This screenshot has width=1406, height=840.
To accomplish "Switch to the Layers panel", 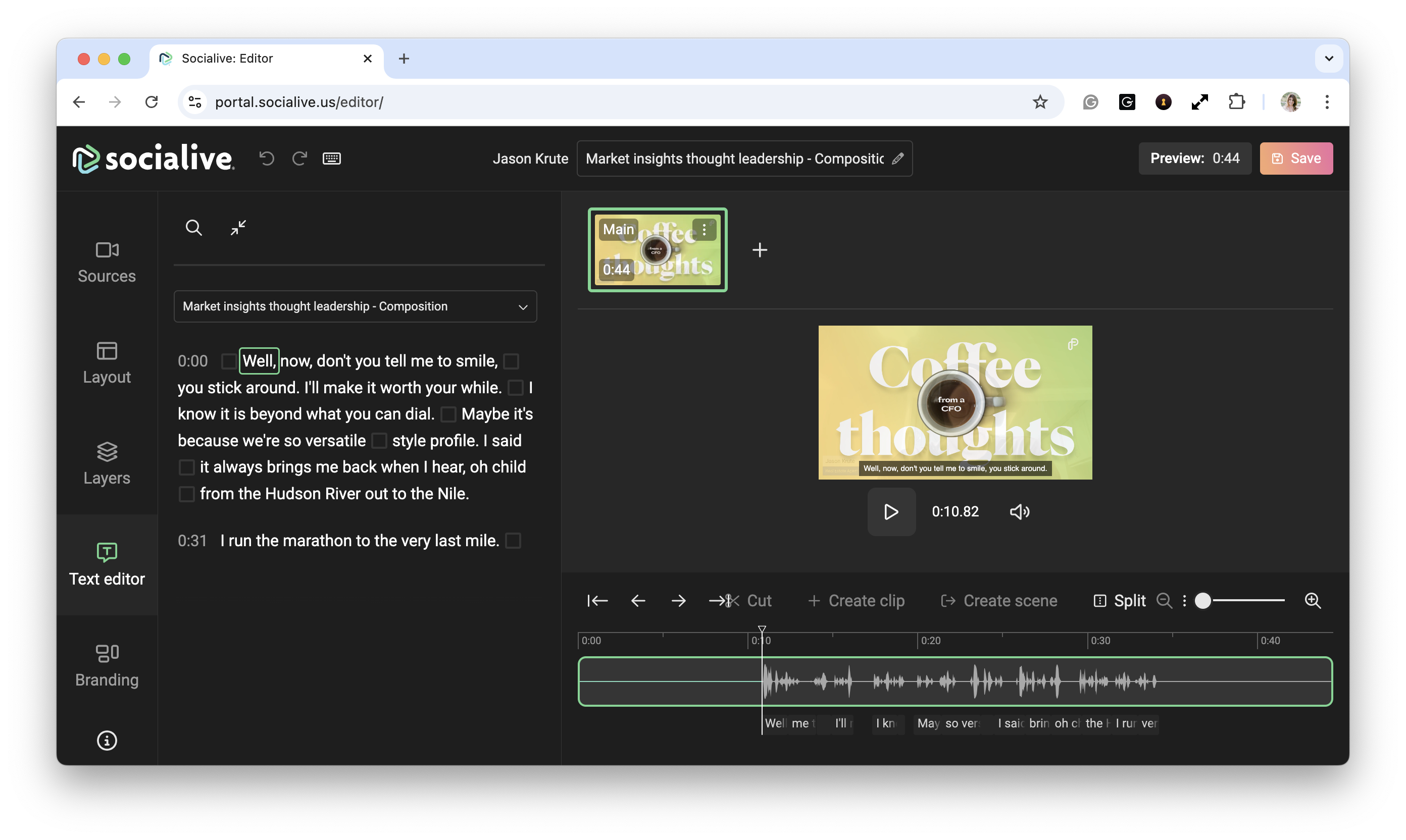I will (107, 463).
